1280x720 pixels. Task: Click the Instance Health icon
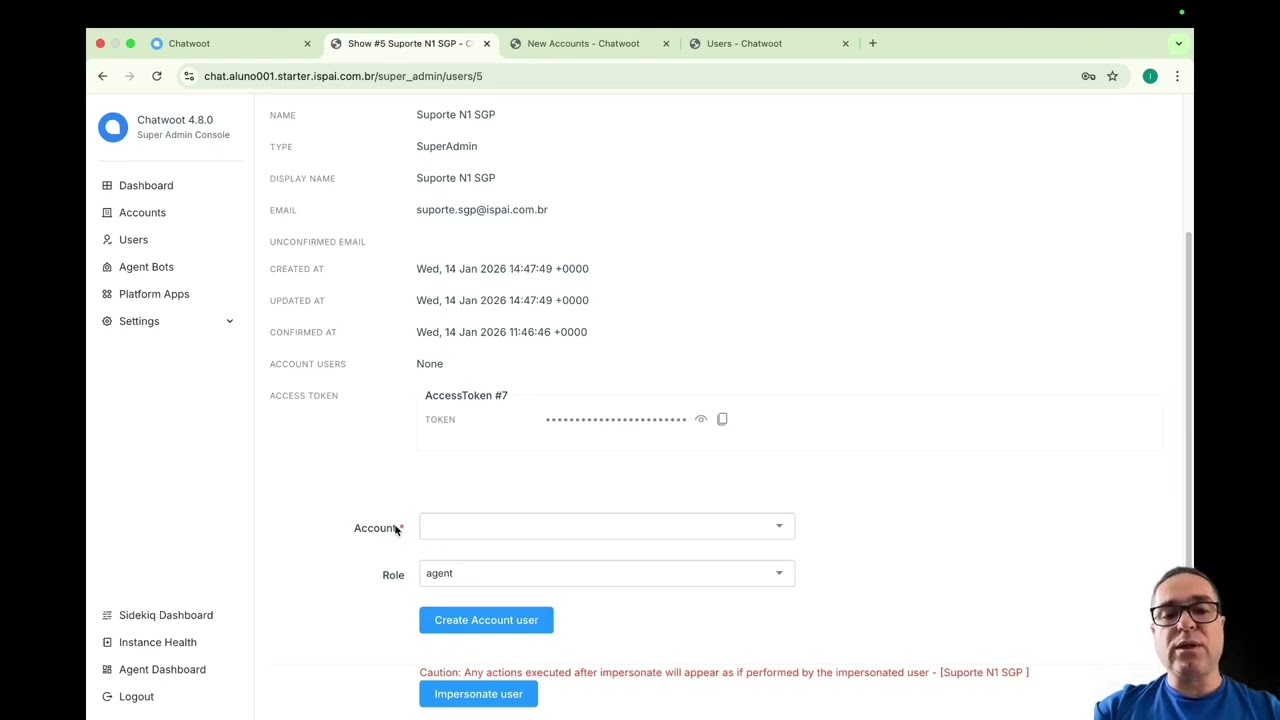coord(107,642)
